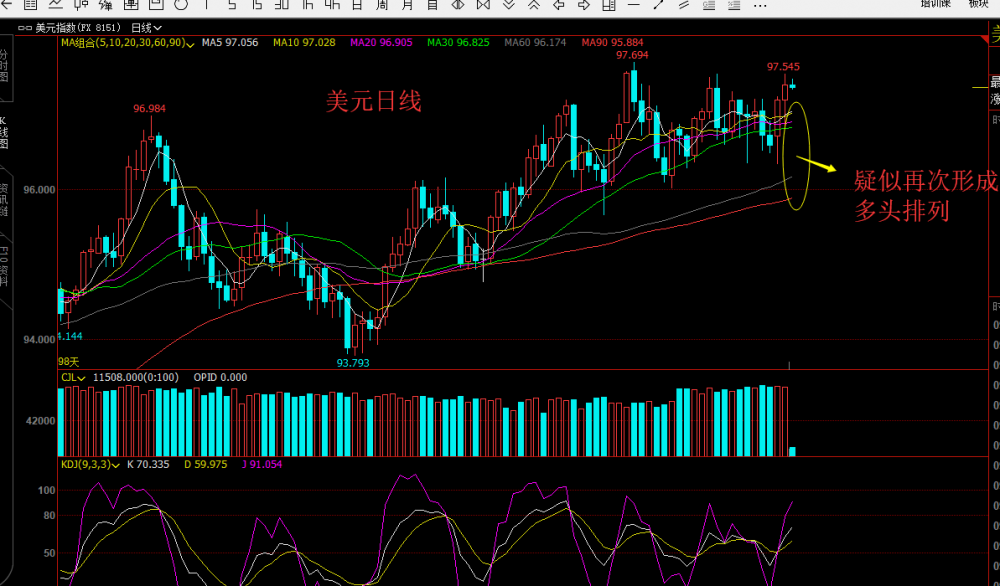This screenshot has width=1000, height=586.
Task: Click the horizontal expand arrows icon
Action: (x=457, y=4)
